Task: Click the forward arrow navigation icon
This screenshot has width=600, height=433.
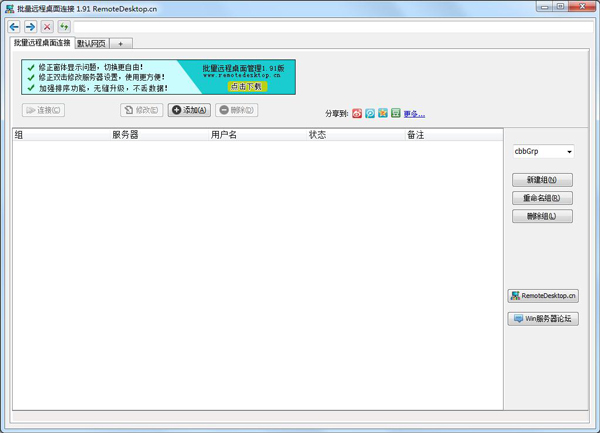Action: point(30,27)
